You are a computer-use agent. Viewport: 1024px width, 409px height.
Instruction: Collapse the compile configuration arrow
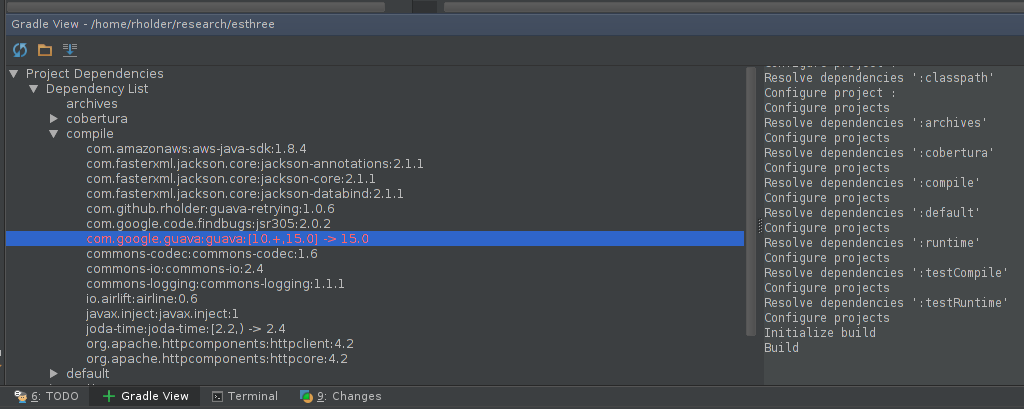(54, 134)
